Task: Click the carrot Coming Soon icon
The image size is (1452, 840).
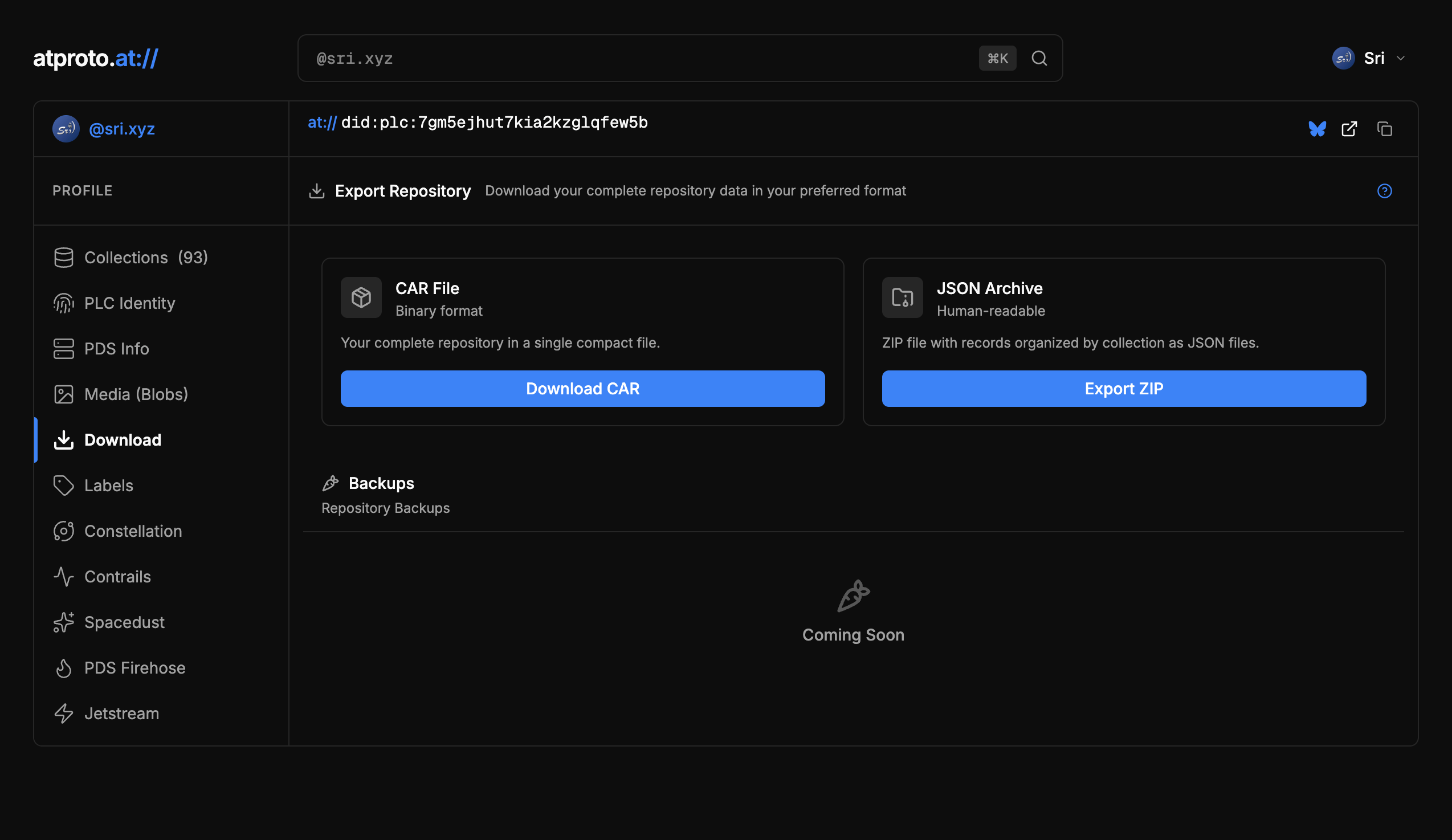Action: pos(853,596)
